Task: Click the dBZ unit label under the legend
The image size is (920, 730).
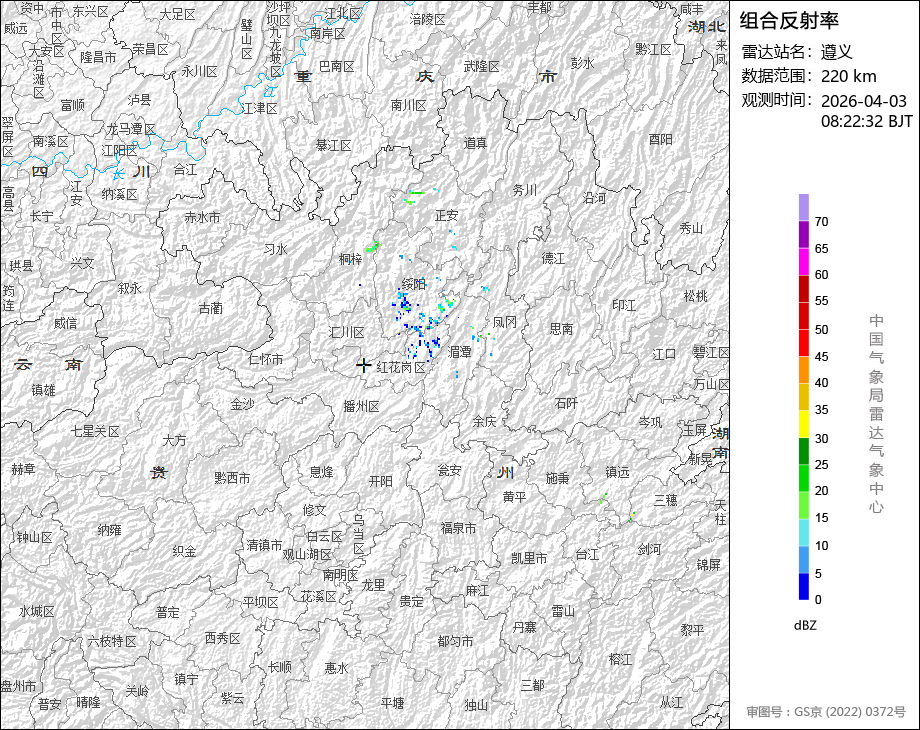Action: click(x=805, y=625)
